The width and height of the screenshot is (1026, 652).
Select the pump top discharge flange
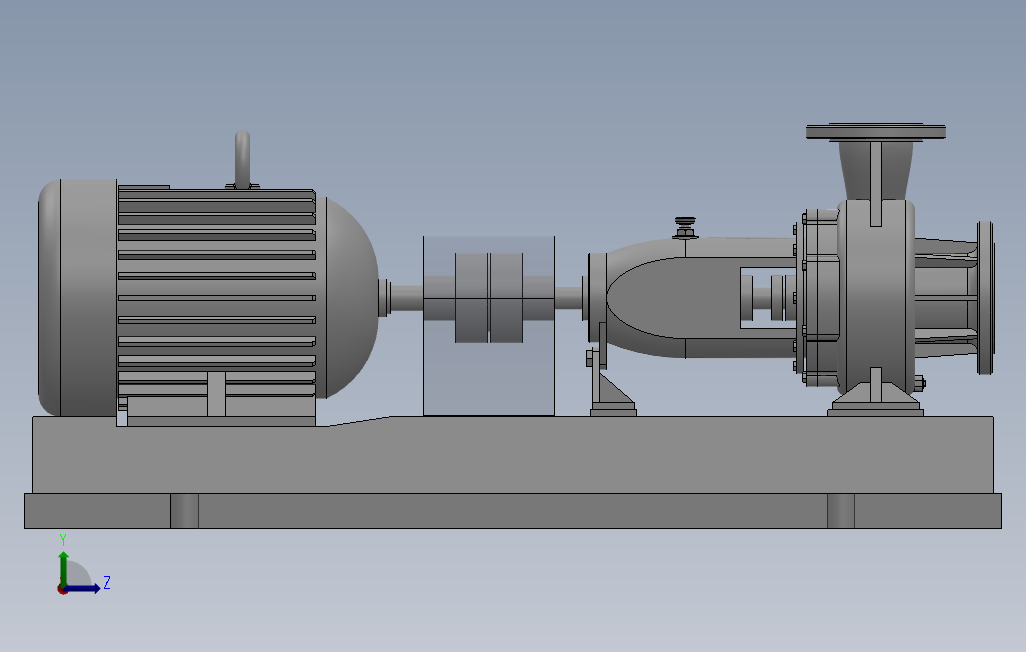(x=876, y=131)
